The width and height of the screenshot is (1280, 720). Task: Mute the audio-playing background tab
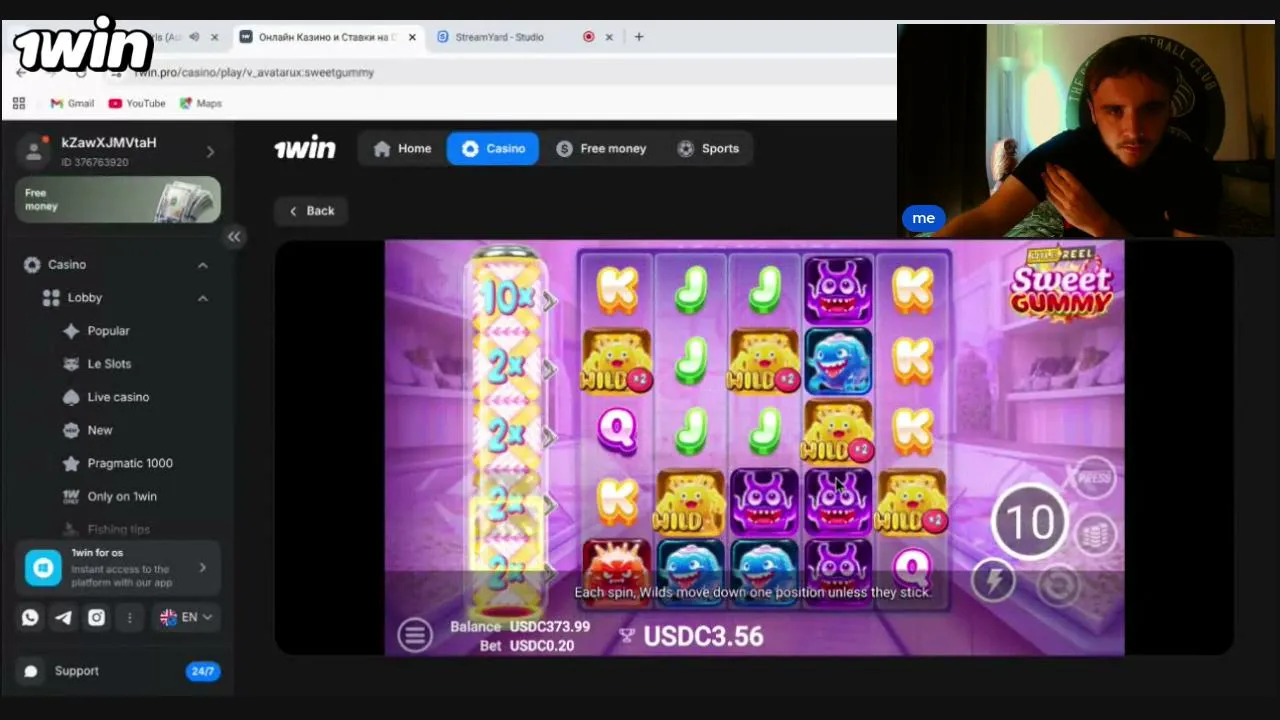(x=194, y=37)
